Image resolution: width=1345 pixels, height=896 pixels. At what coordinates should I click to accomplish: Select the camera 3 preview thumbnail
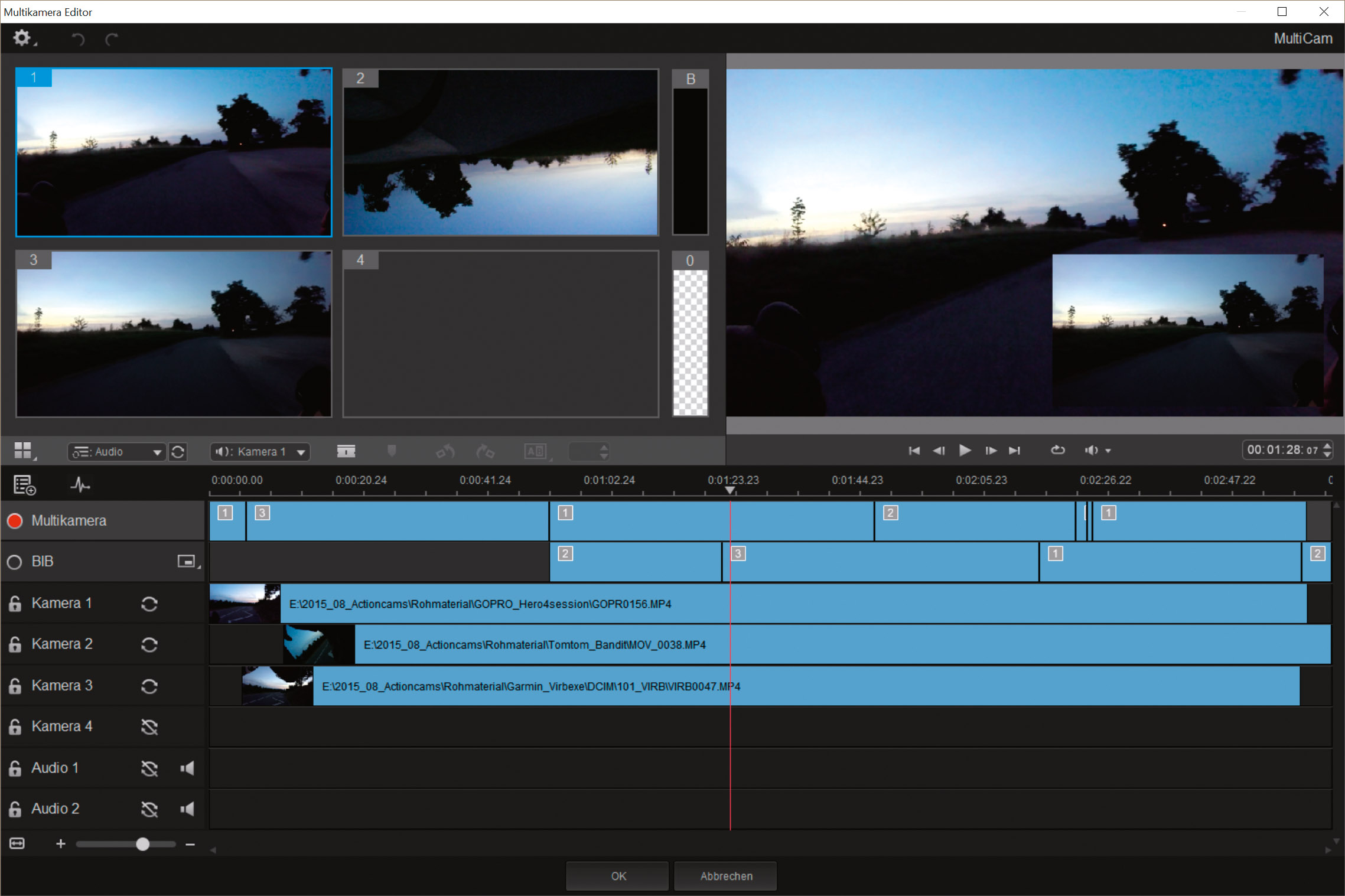click(174, 334)
